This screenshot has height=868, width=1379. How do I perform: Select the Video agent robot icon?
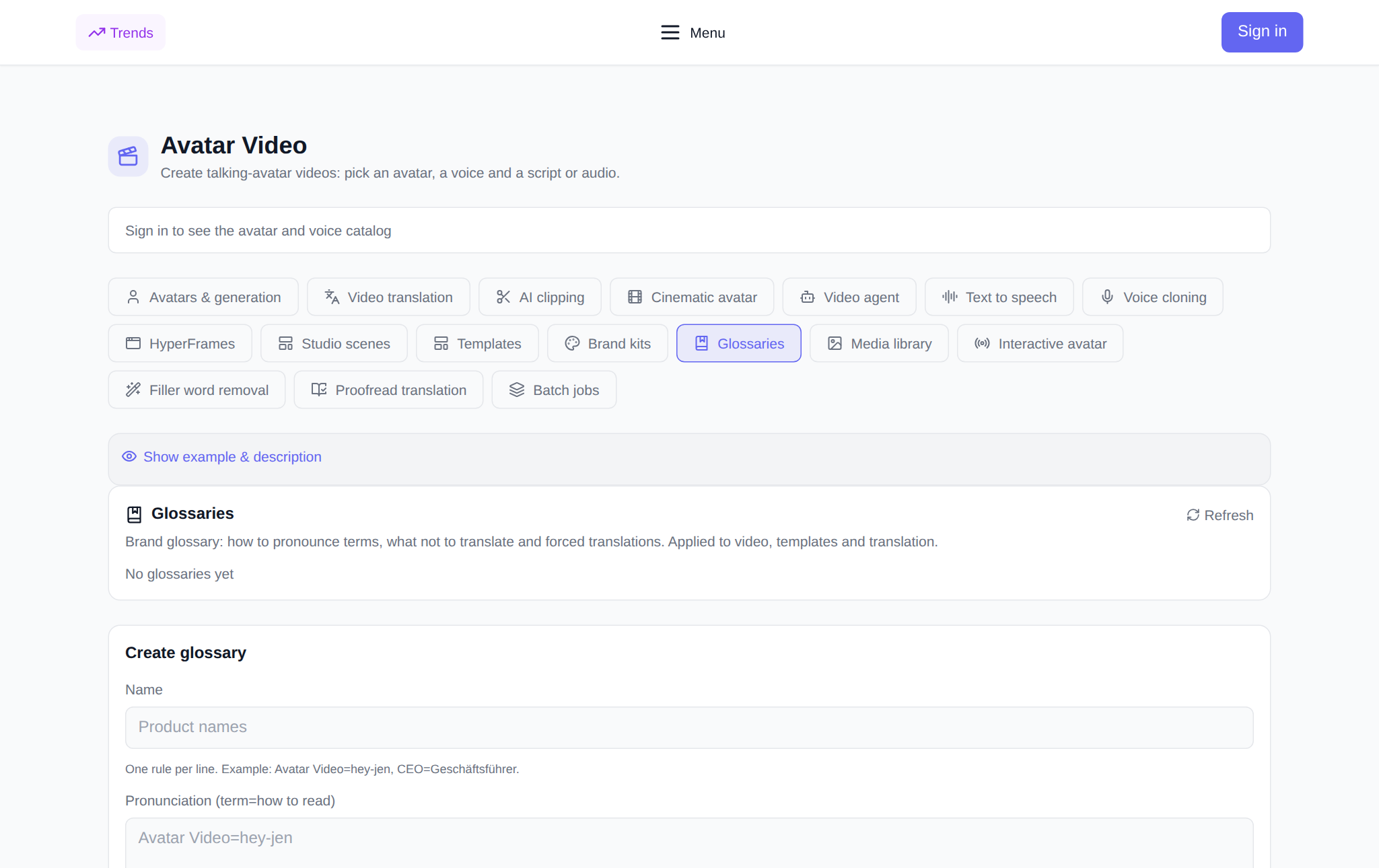(808, 297)
